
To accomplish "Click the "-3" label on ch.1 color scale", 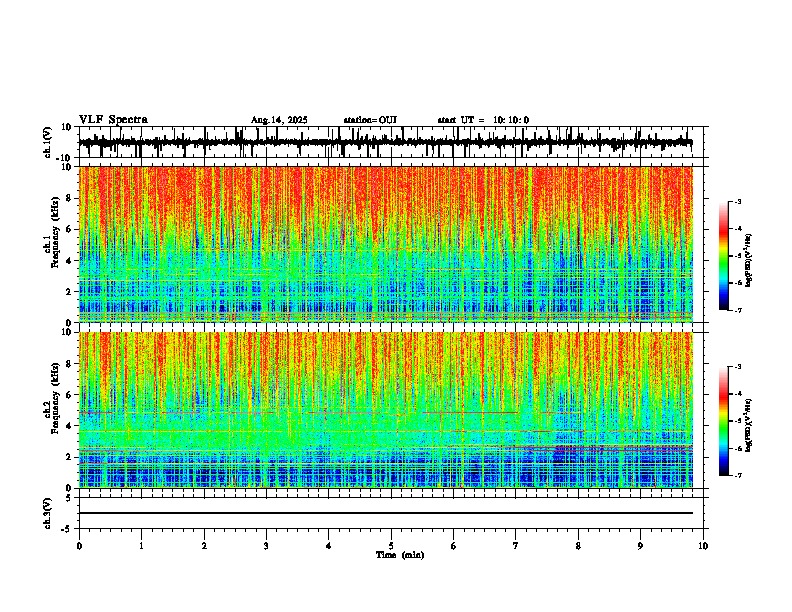I will tap(737, 201).
